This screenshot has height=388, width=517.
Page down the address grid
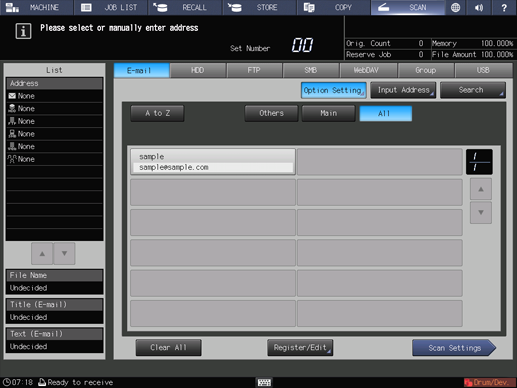(481, 213)
